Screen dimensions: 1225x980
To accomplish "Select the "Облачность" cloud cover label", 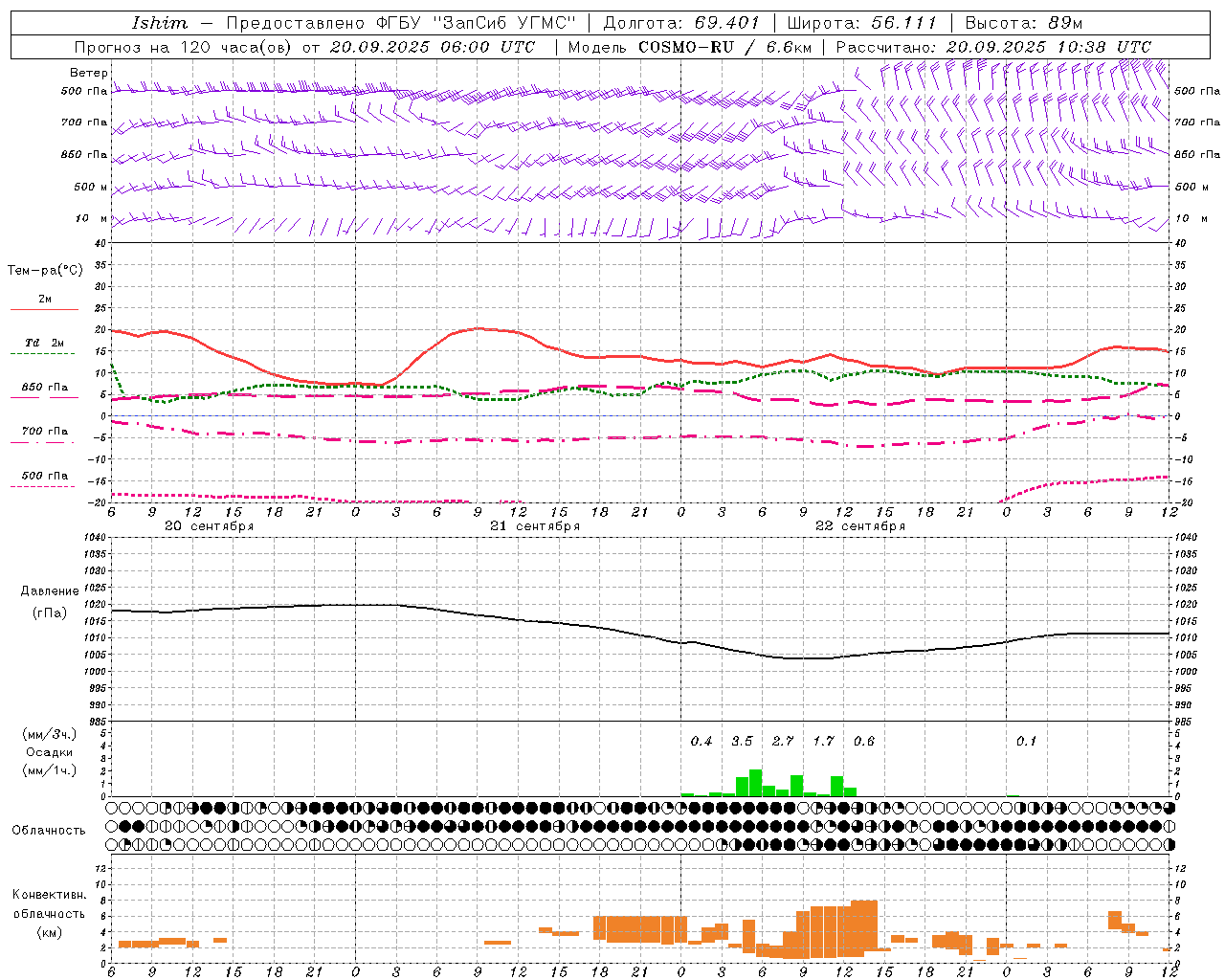I will click(x=49, y=831).
